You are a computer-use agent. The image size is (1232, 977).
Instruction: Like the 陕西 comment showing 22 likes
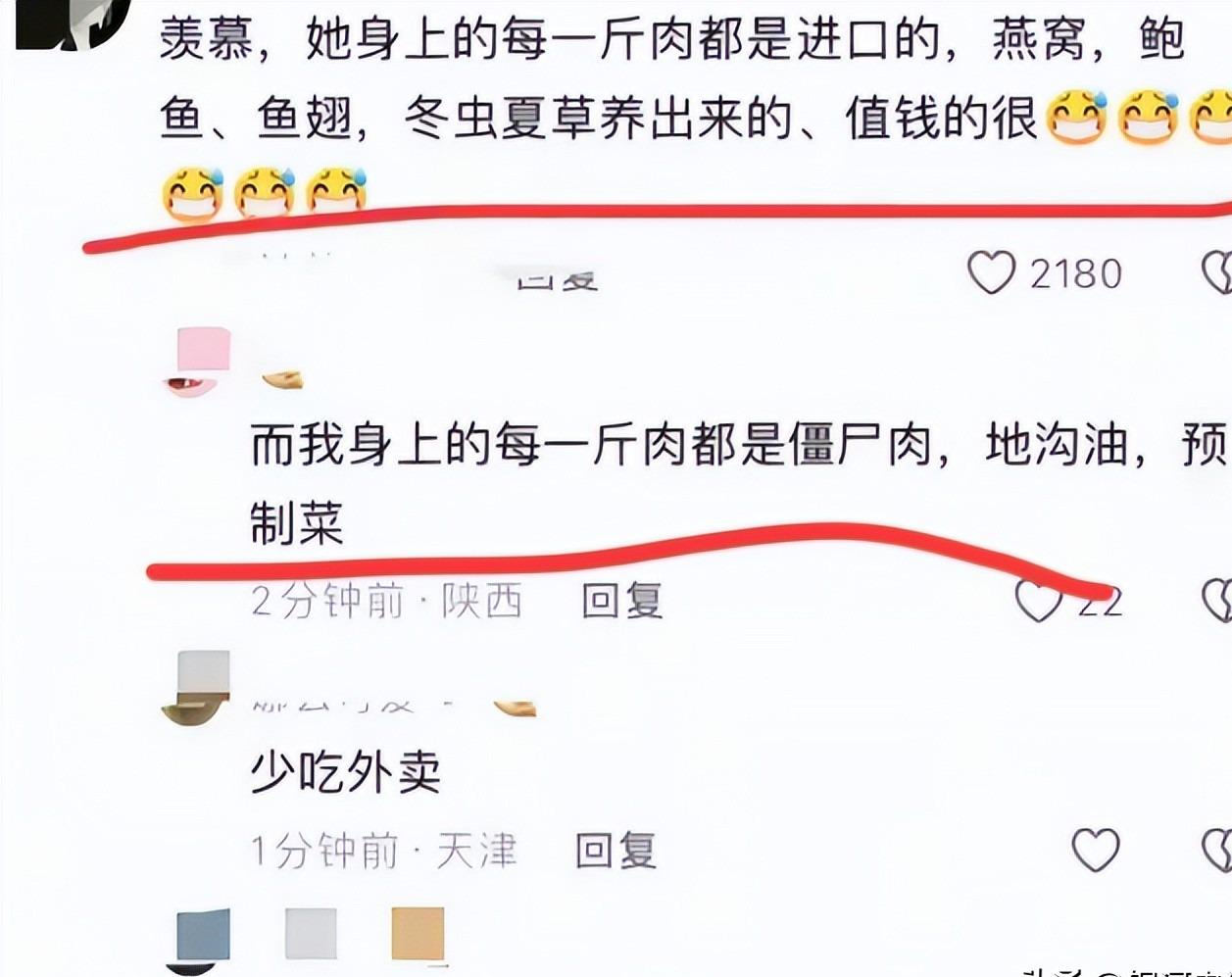pyautogui.click(x=1037, y=601)
